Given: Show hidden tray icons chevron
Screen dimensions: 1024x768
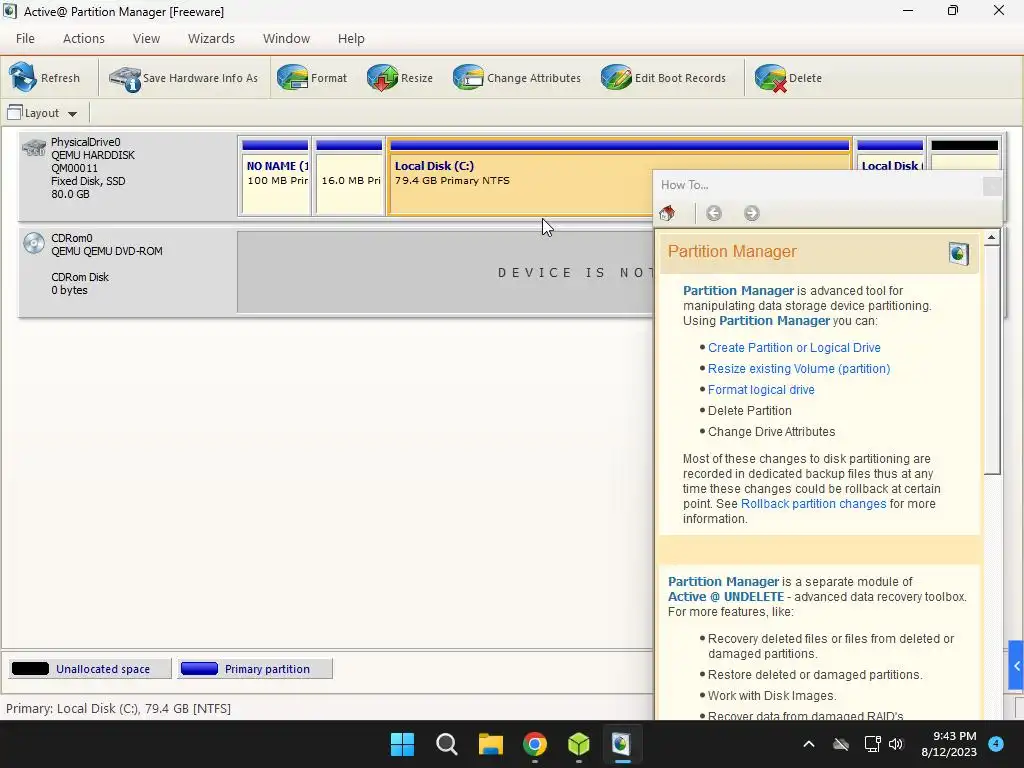Looking at the screenshot, I should 808,744.
